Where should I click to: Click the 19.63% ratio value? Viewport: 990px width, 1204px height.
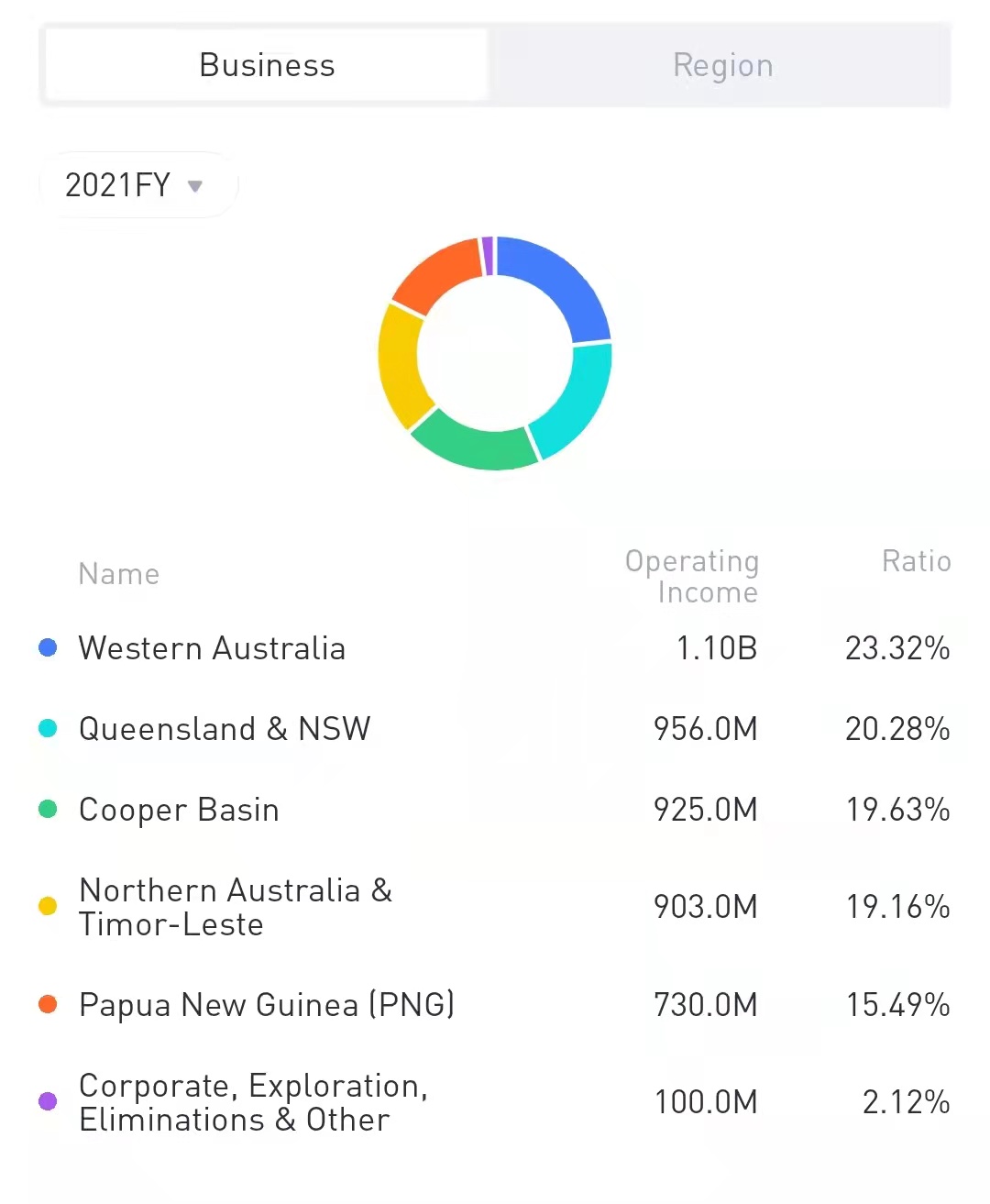[897, 810]
